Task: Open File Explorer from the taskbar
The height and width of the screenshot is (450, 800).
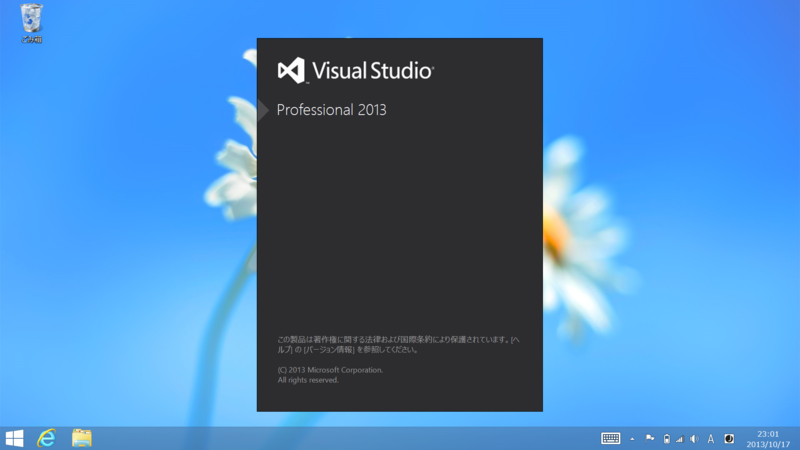Action: coord(82,438)
